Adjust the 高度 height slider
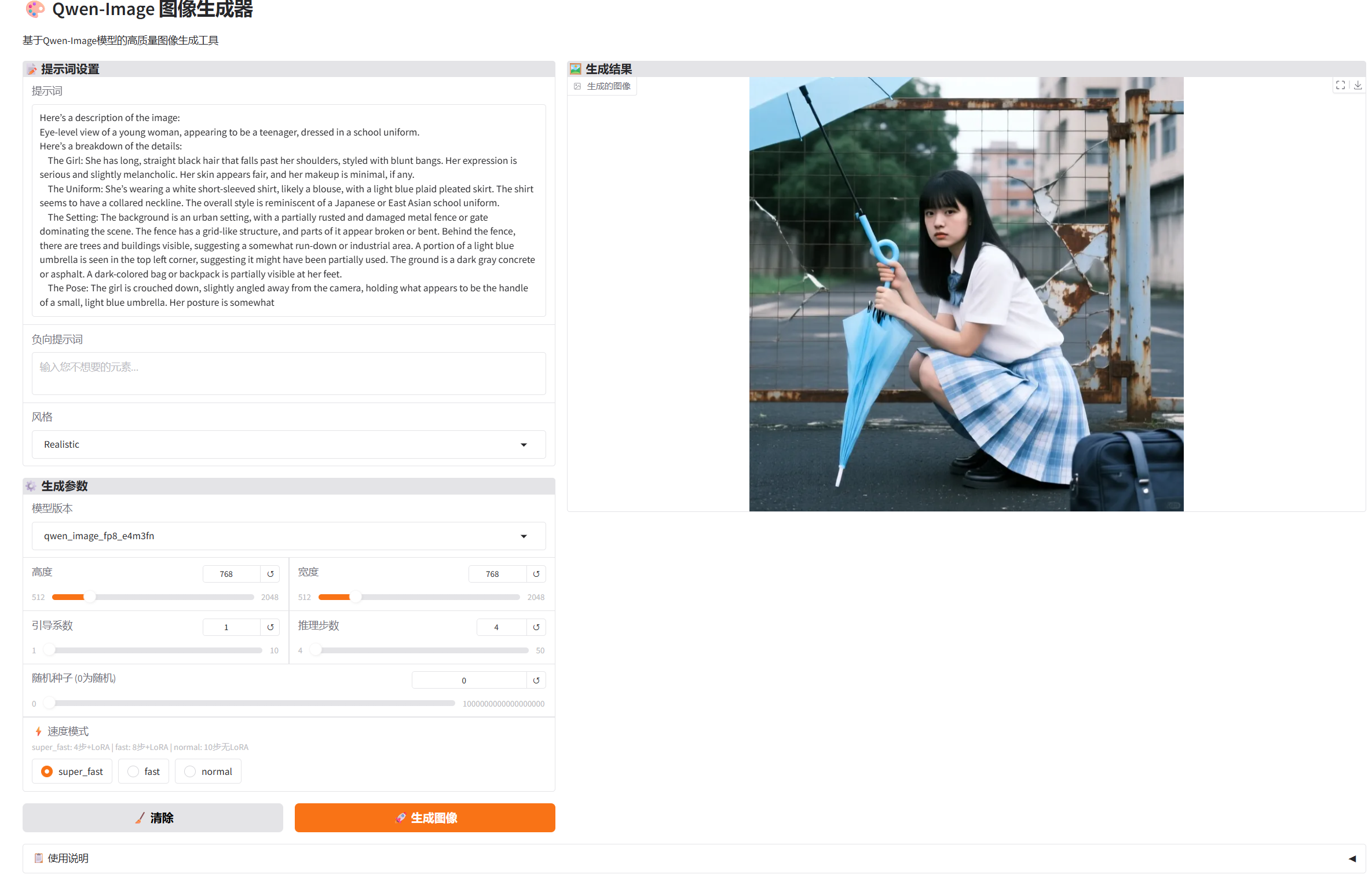 pyautogui.click(x=153, y=597)
